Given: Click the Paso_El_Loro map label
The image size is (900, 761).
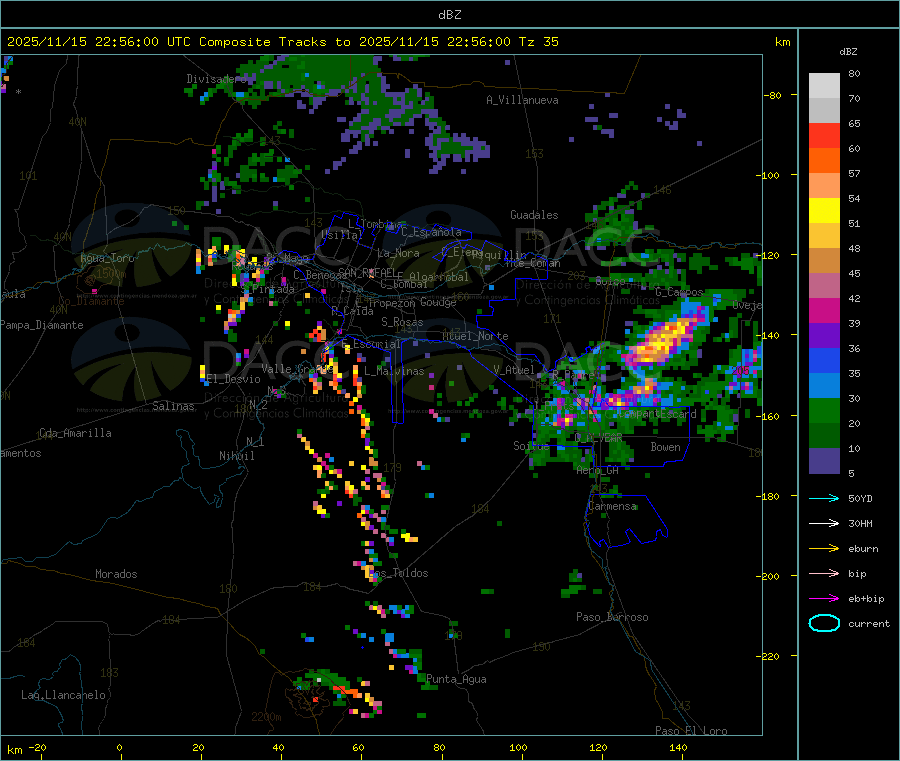Looking at the screenshot, I should coord(692,731).
